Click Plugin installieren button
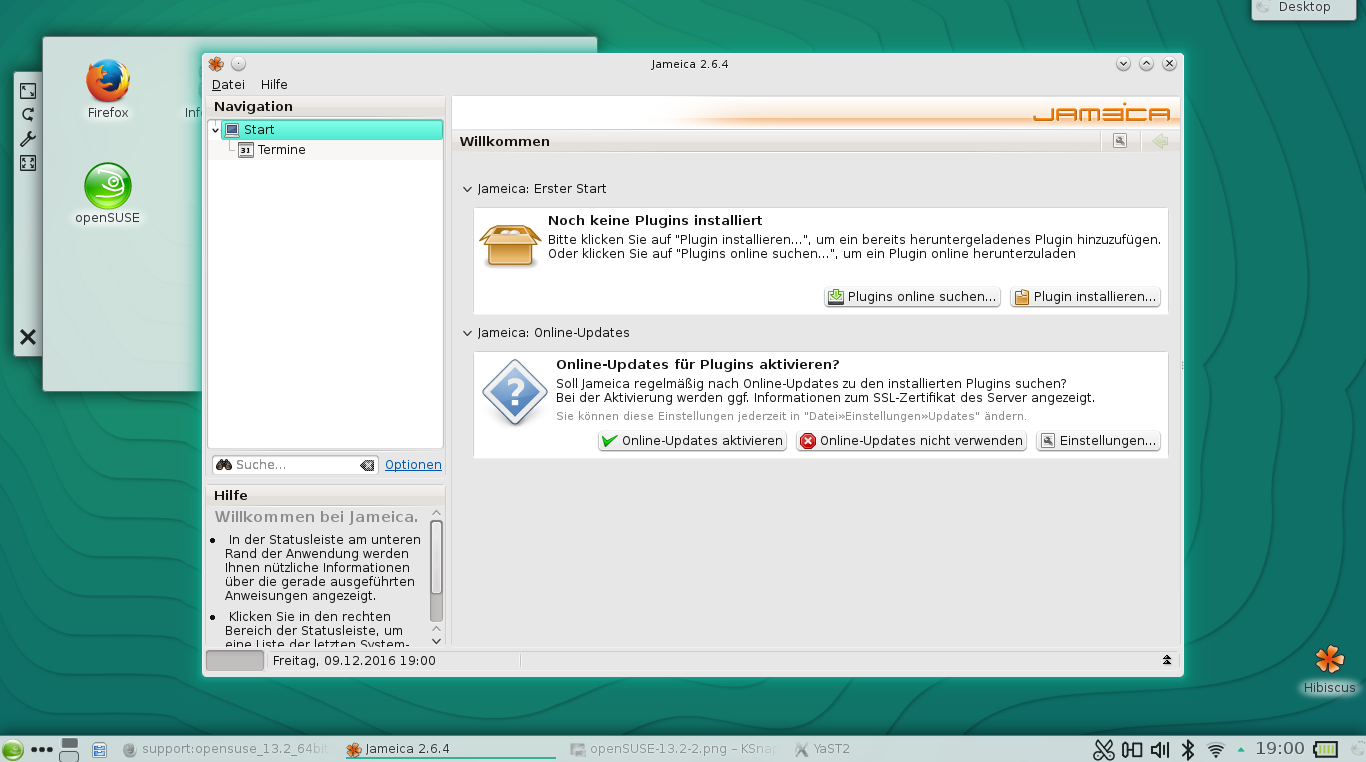Image resolution: width=1366 pixels, height=762 pixels. (x=1085, y=297)
